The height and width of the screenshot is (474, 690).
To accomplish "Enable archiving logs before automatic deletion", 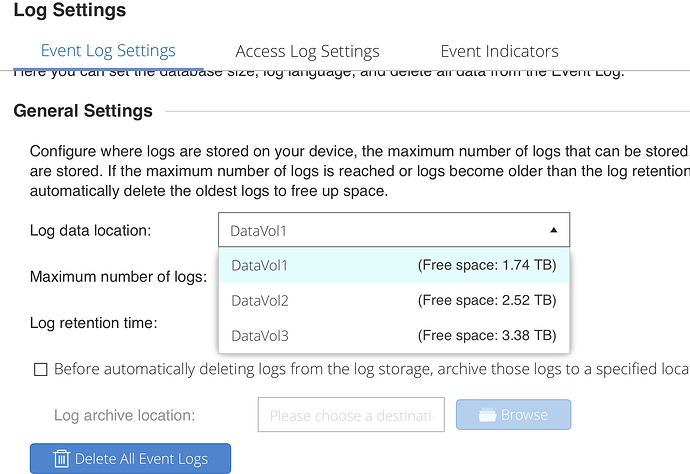I will click(x=40, y=369).
